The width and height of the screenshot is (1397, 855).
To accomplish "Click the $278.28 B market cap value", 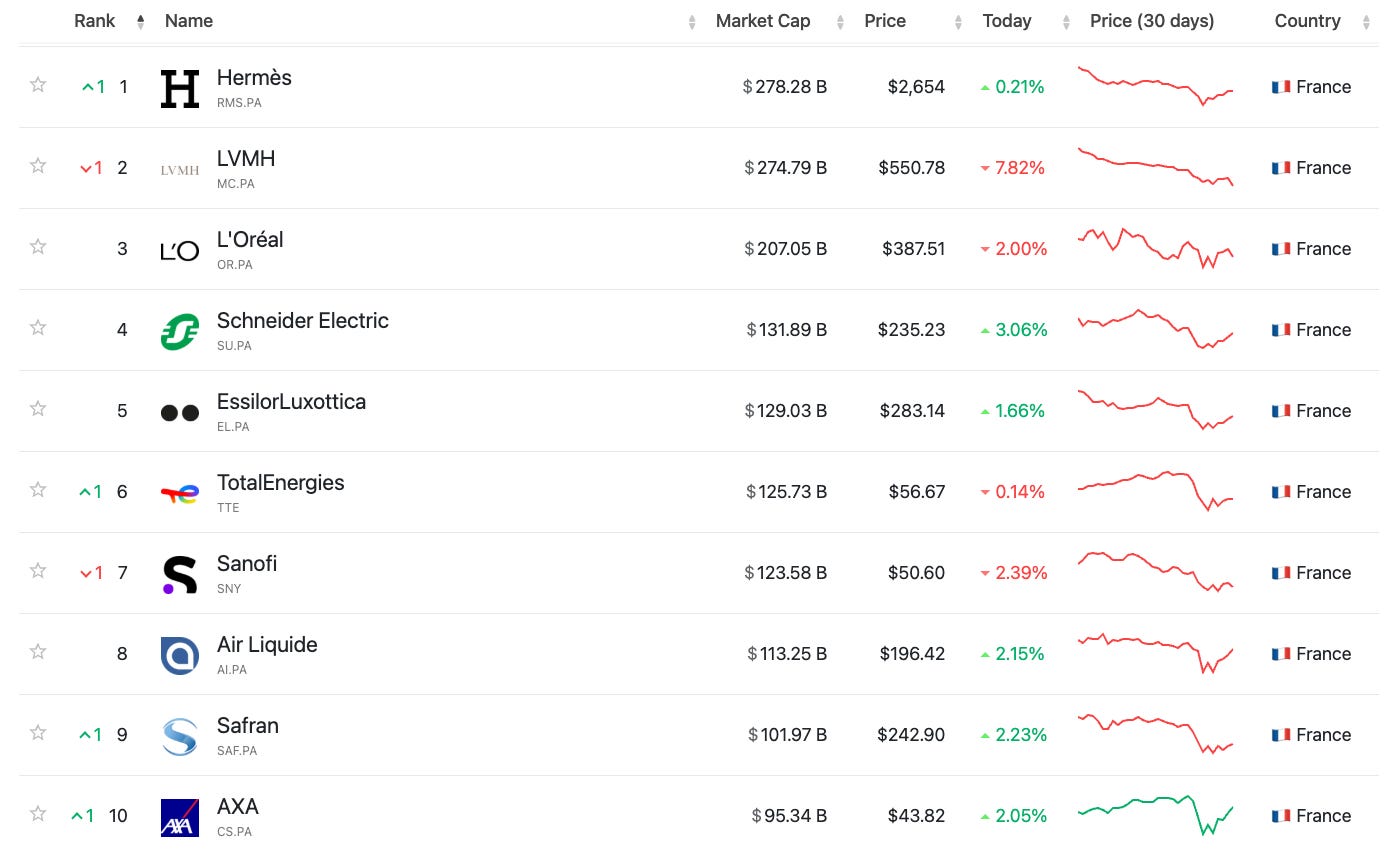I will coord(785,87).
